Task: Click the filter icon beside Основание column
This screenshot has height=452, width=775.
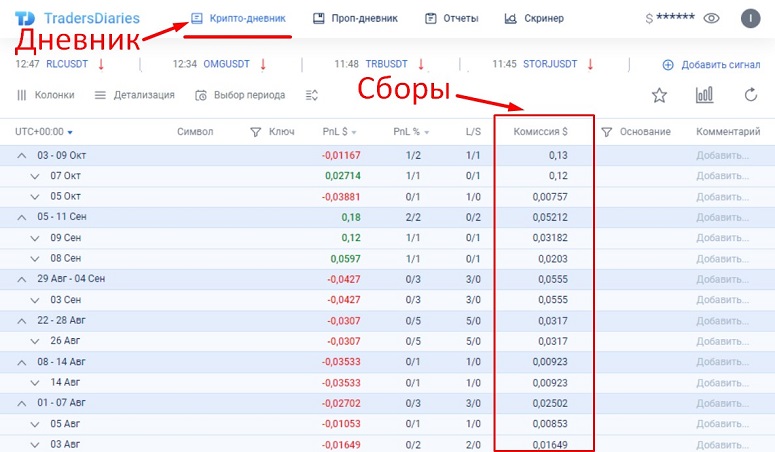Action: point(606,131)
